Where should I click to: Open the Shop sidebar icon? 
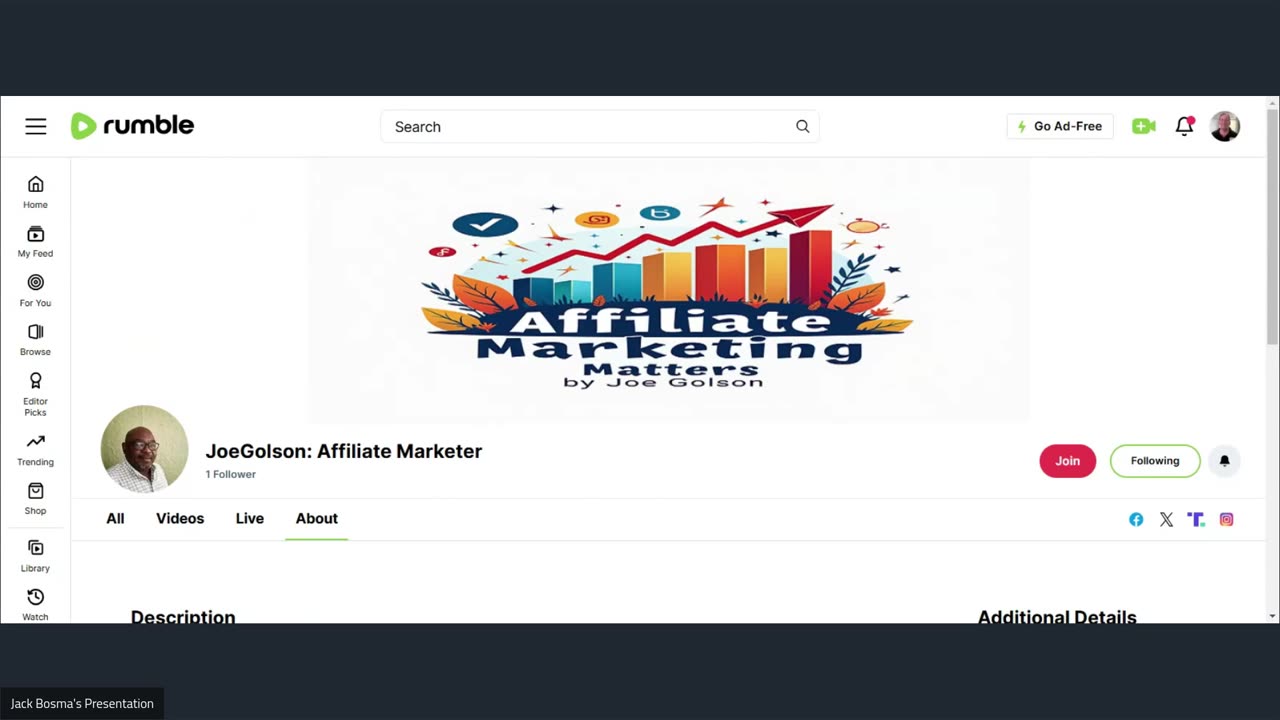pyautogui.click(x=35, y=499)
